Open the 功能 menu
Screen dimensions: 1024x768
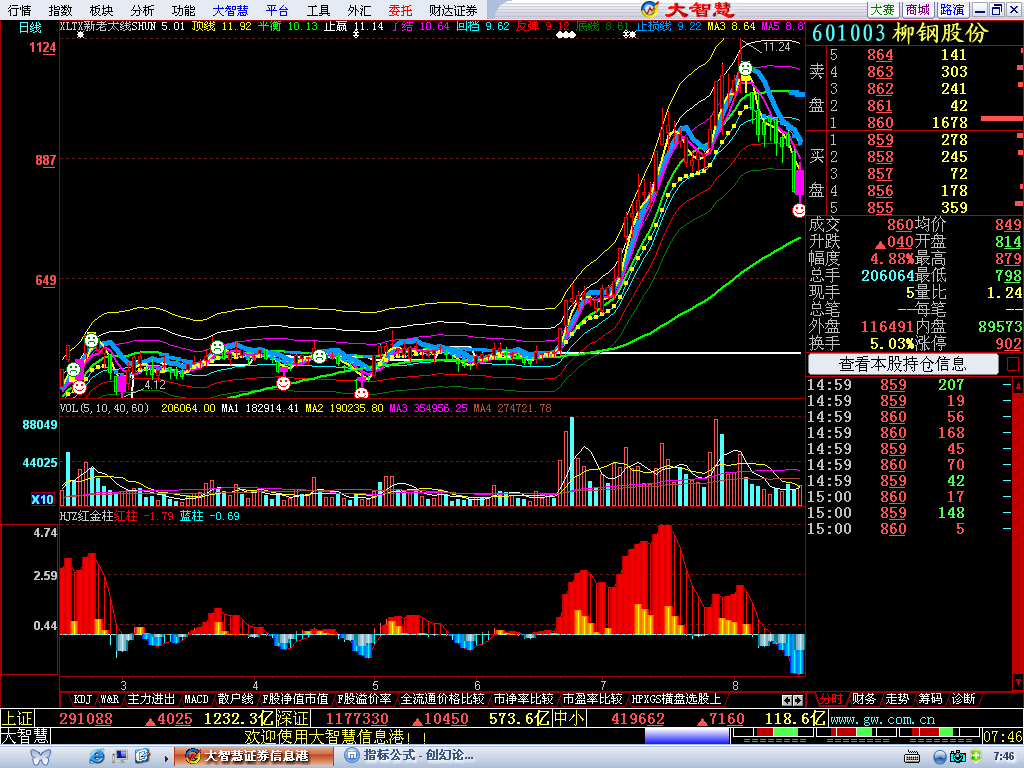[x=184, y=10]
